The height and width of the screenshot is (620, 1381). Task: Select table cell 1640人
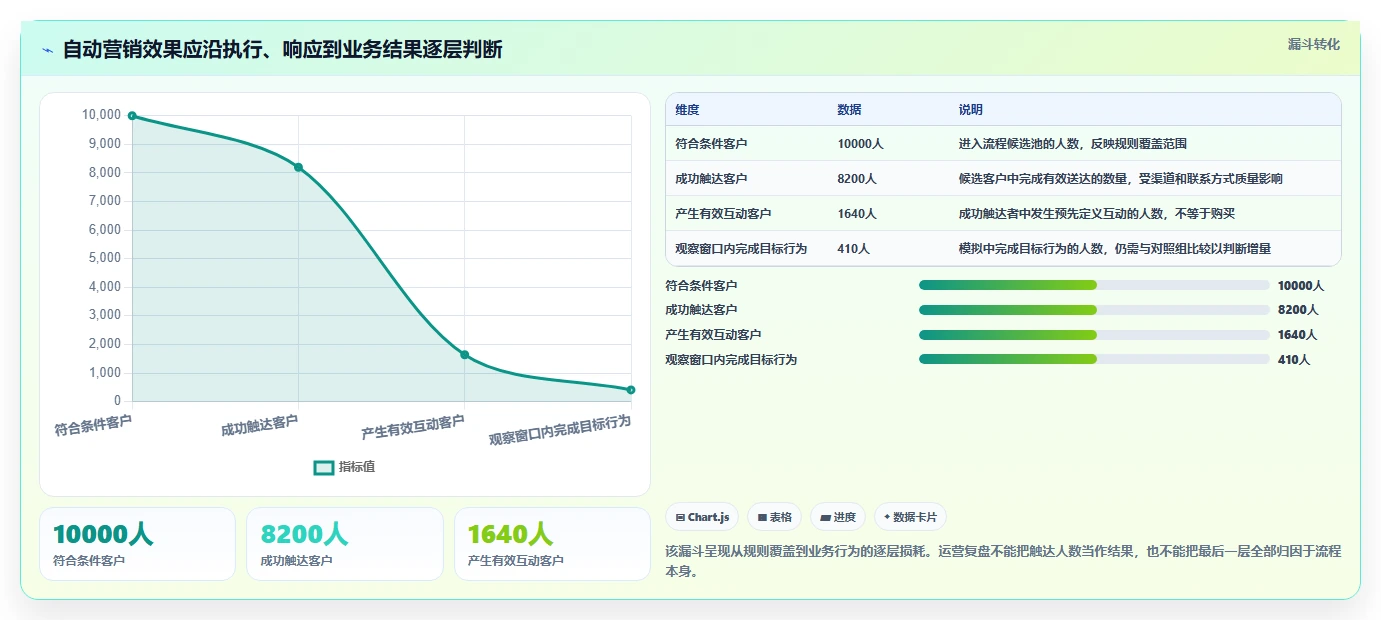(x=857, y=214)
